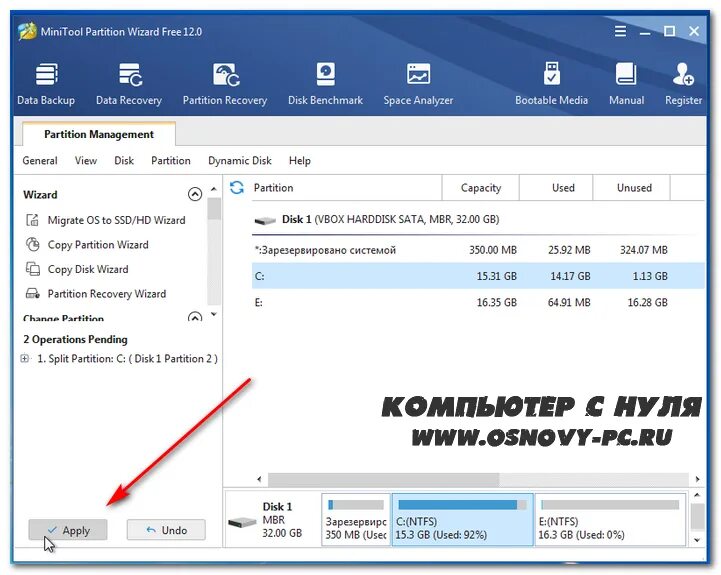The width and height of the screenshot is (721, 575).
Task: Click the Copy Disk Wizard icon
Action: 33,269
